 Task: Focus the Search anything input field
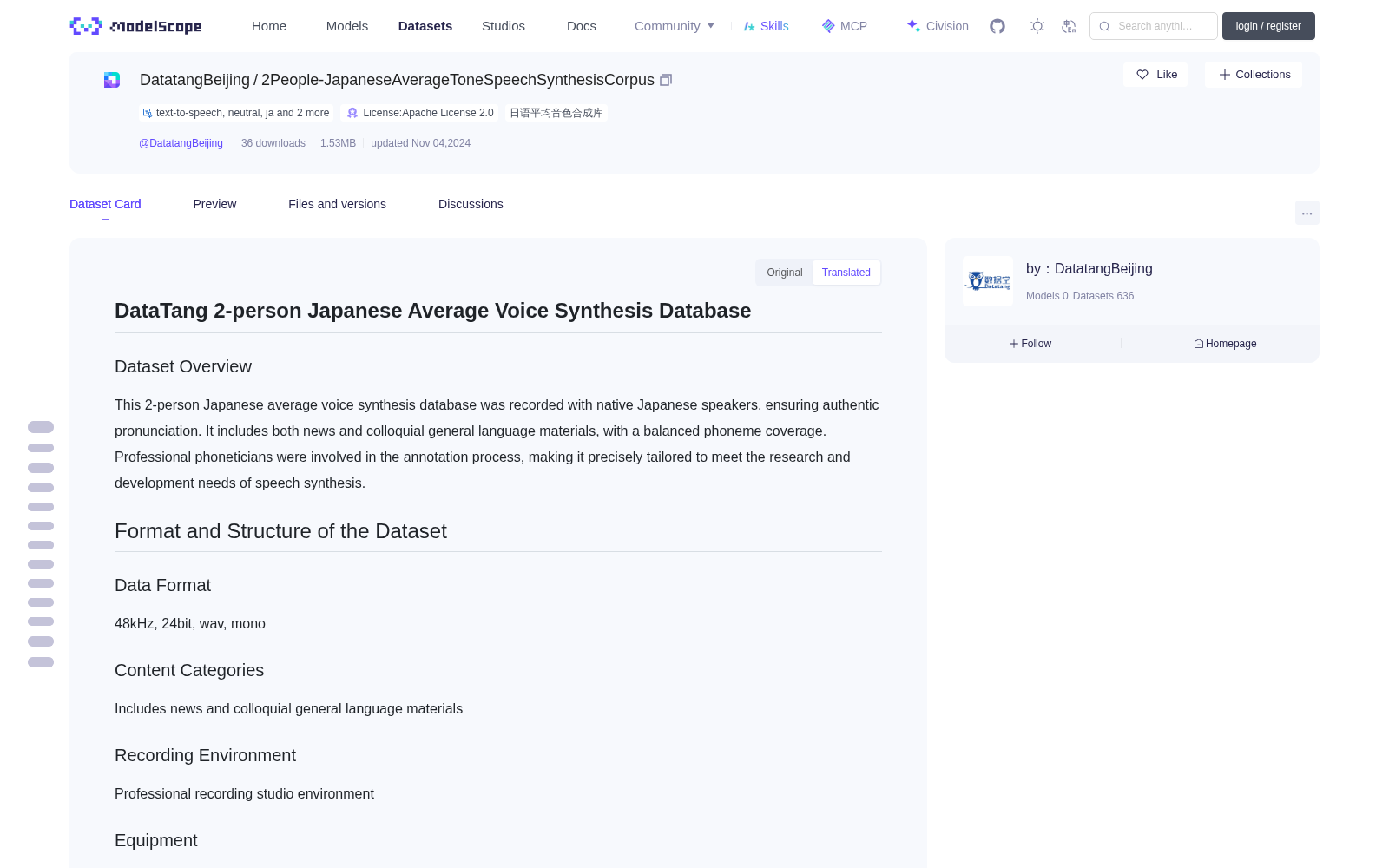point(1154,26)
